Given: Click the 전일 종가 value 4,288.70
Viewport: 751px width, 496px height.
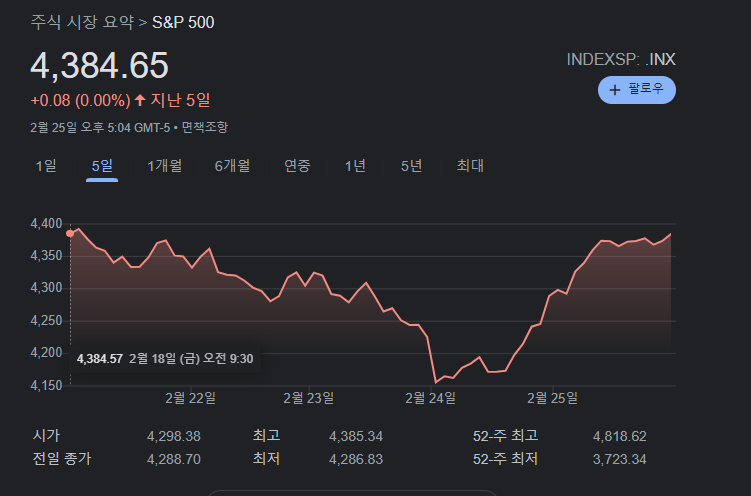Looking at the screenshot, I should 173,459.
